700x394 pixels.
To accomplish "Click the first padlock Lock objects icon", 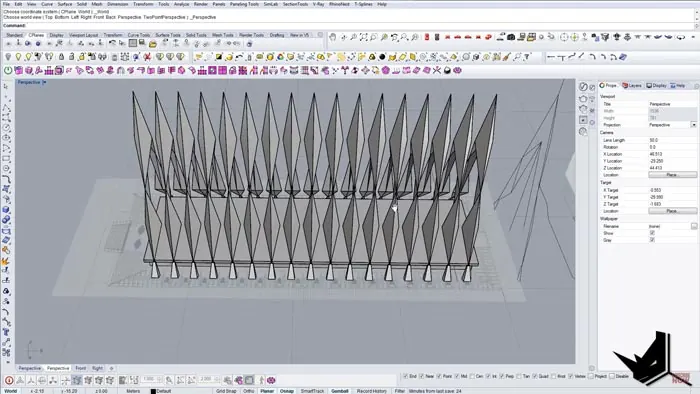I will [62, 57].
